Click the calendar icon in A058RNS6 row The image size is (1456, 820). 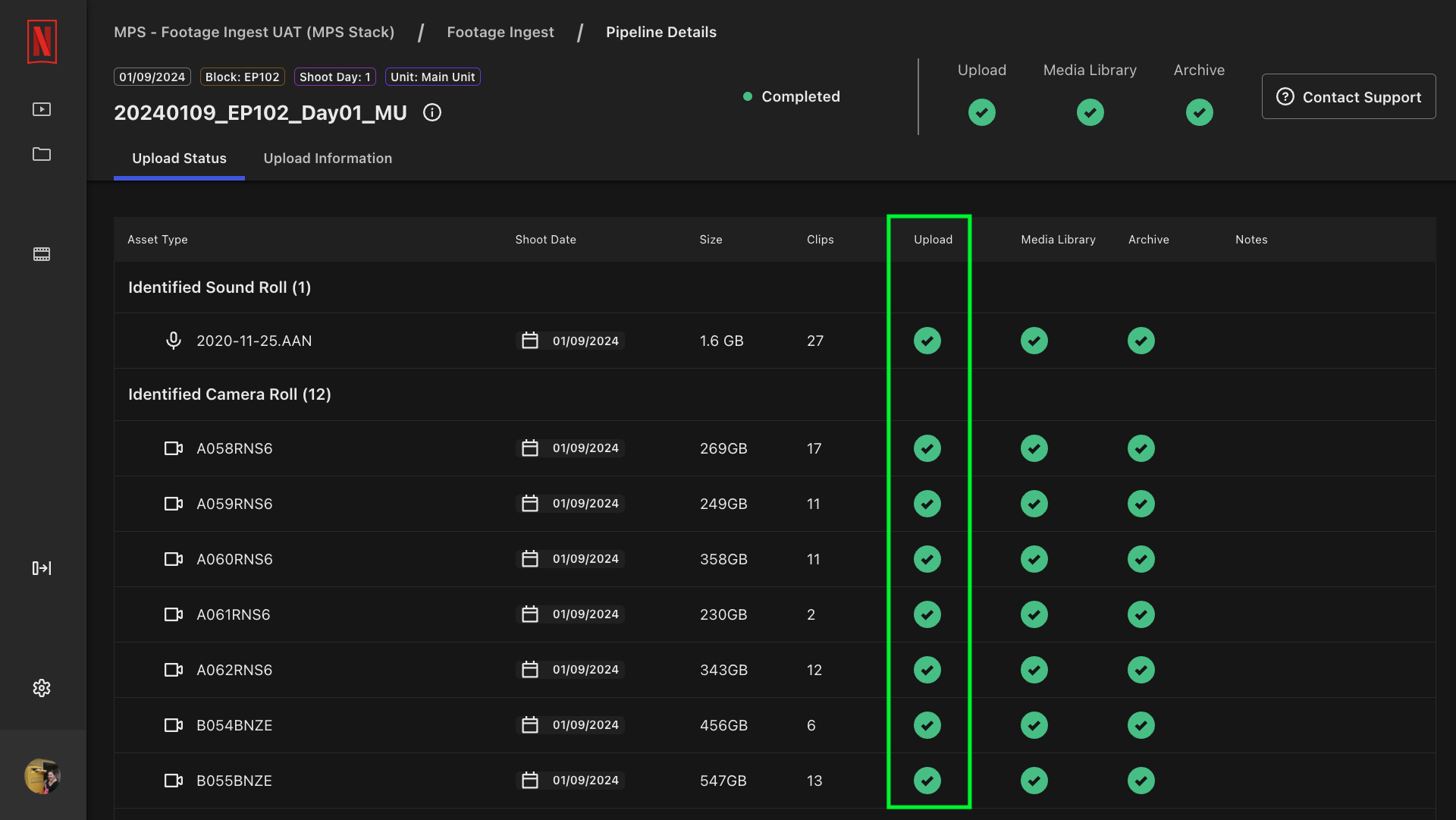pyautogui.click(x=530, y=448)
